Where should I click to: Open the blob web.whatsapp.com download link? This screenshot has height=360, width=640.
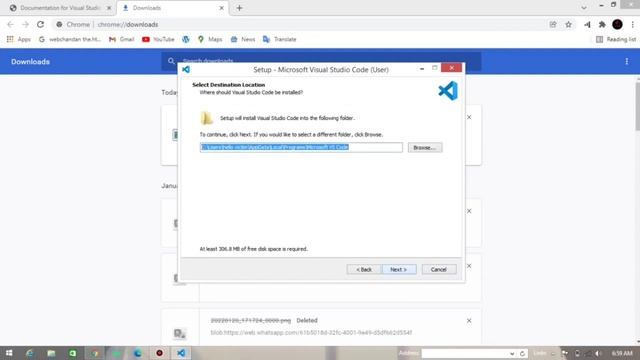click(x=311, y=333)
